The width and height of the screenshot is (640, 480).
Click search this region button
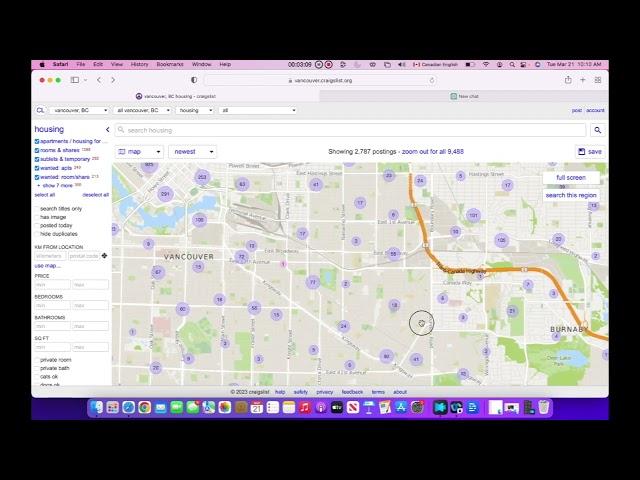pos(571,195)
